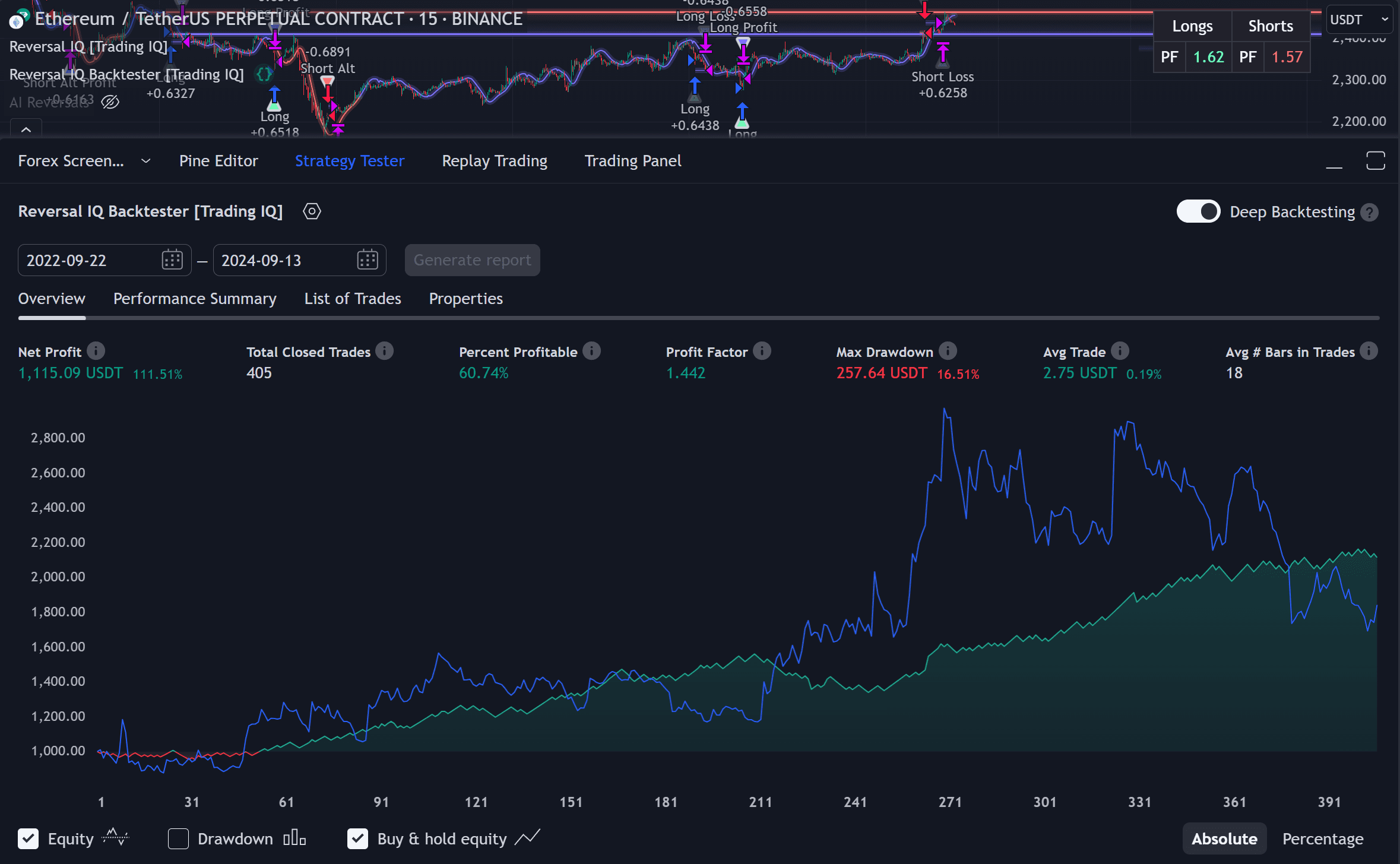Click the Ethereum symbol logo
This screenshot has height=864, width=1400.
tap(18, 20)
